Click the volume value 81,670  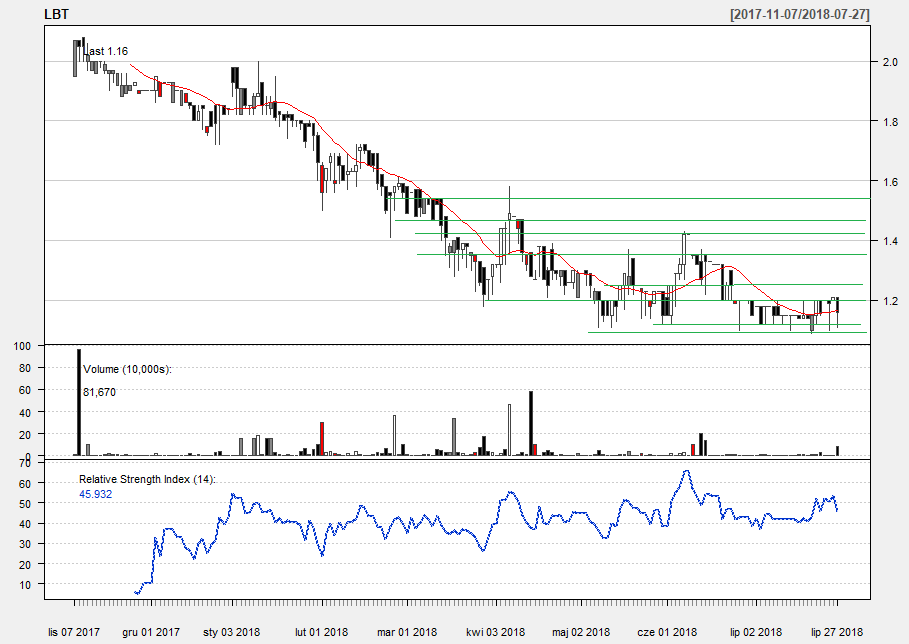pos(99,392)
